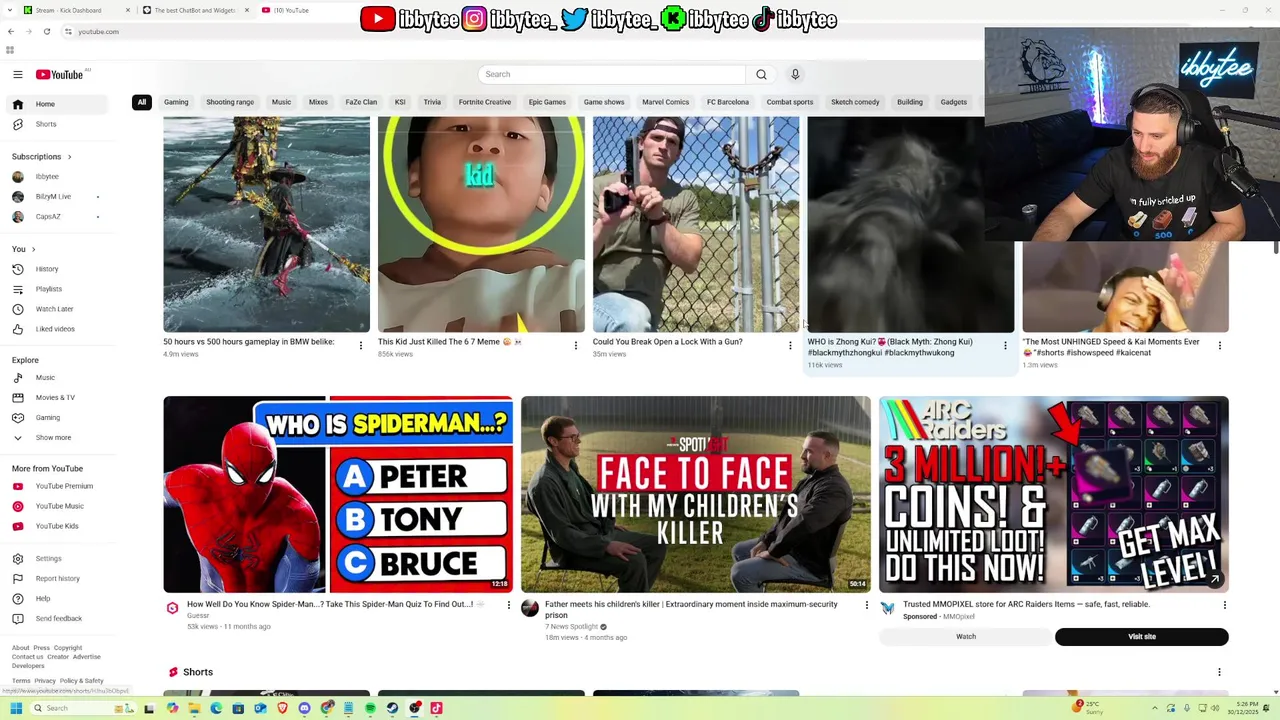Select the Shooting range chip
This screenshot has height=720, width=1280.
point(230,102)
